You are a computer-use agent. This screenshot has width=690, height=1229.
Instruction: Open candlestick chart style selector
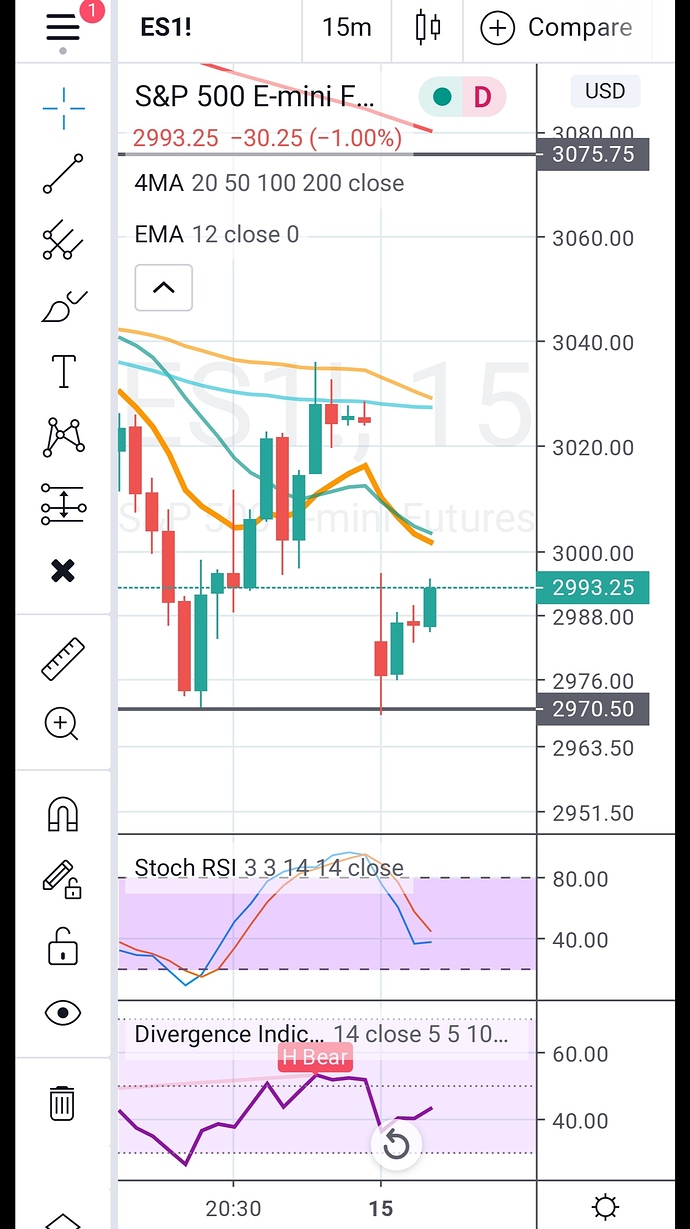coord(428,28)
